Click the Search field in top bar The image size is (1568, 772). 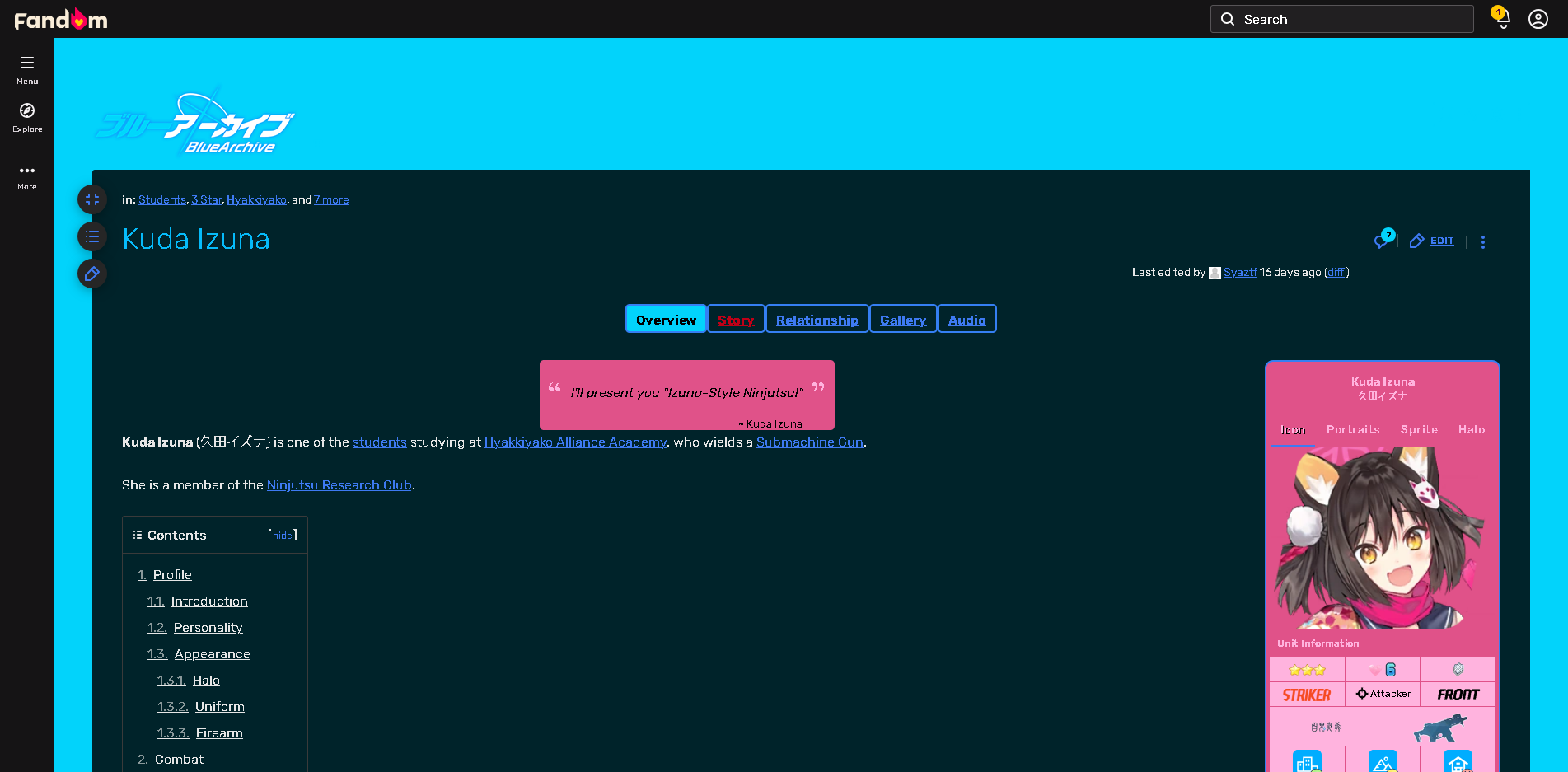[1341, 19]
